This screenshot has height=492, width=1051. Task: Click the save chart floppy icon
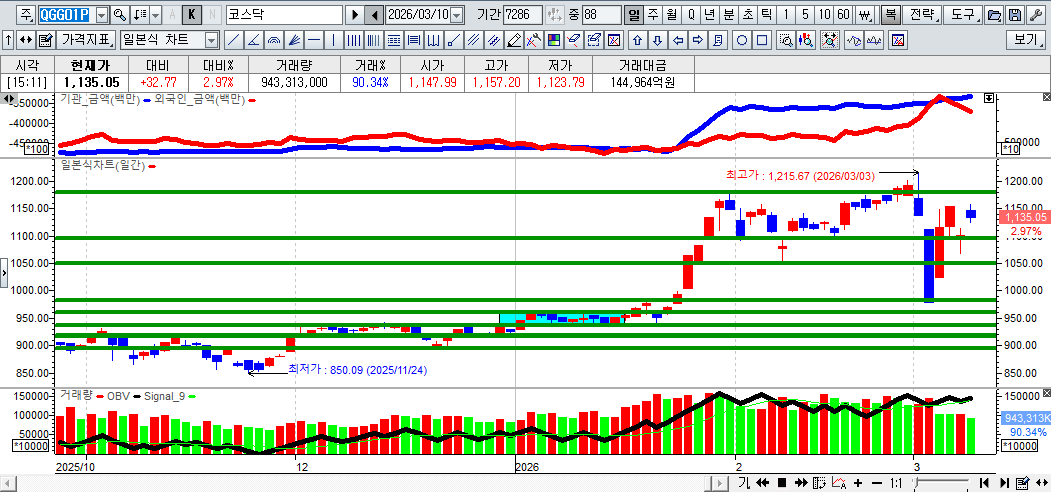point(1015,15)
